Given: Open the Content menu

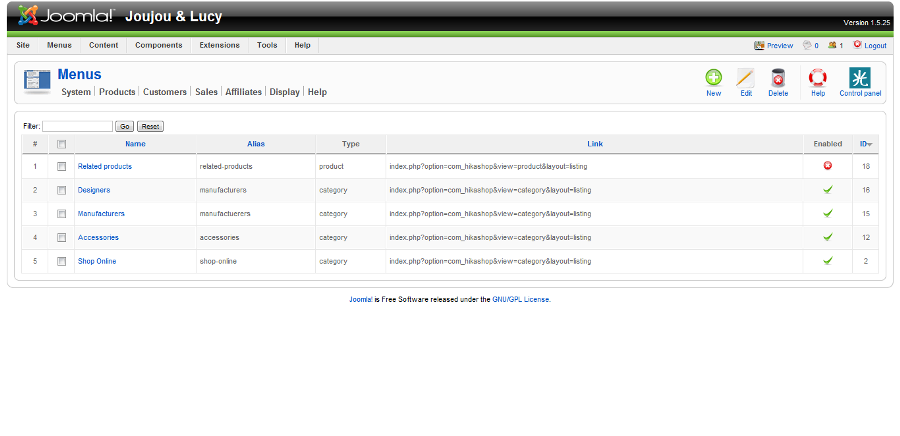Looking at the screenshot, I should [x=104, y=45].
